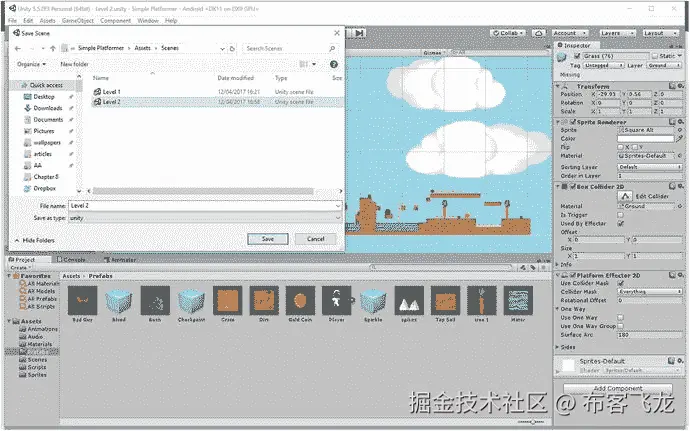Image resolution: width=690 pixels, height=431 pixels.
Task: Click the File name input field
Action: click(x=205, y=206)
